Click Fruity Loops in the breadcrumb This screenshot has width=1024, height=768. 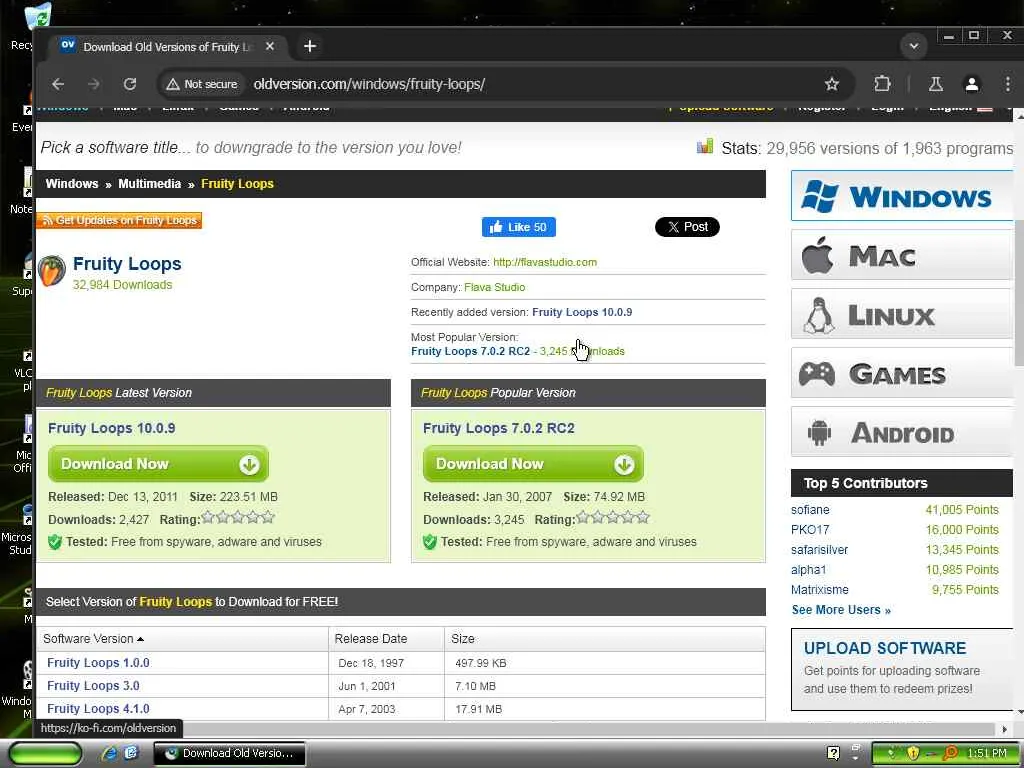pyautogui.click(x=237, y=184)
